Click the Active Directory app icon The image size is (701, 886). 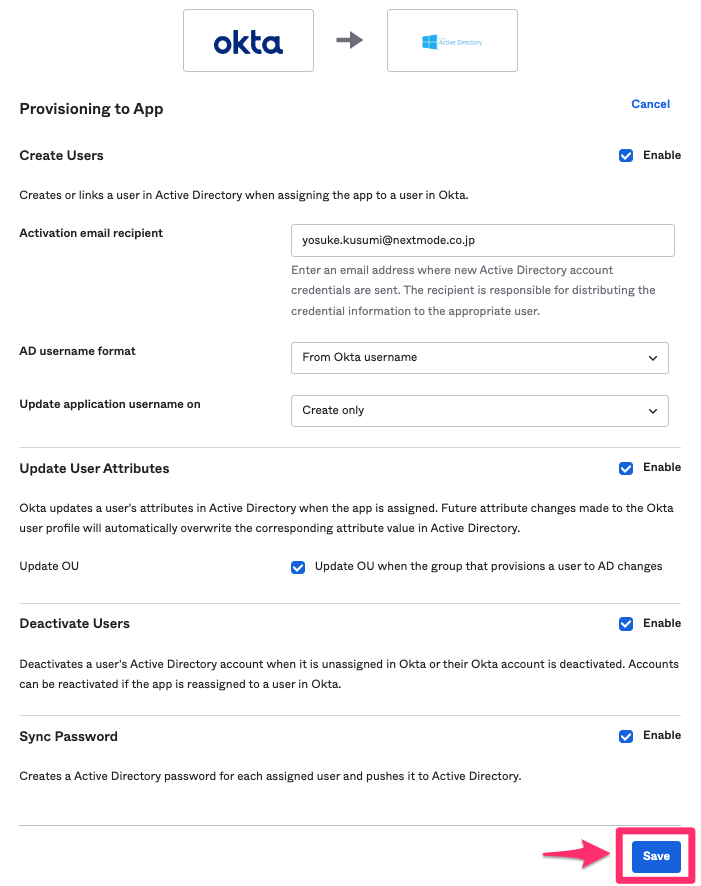coord(452,40)
